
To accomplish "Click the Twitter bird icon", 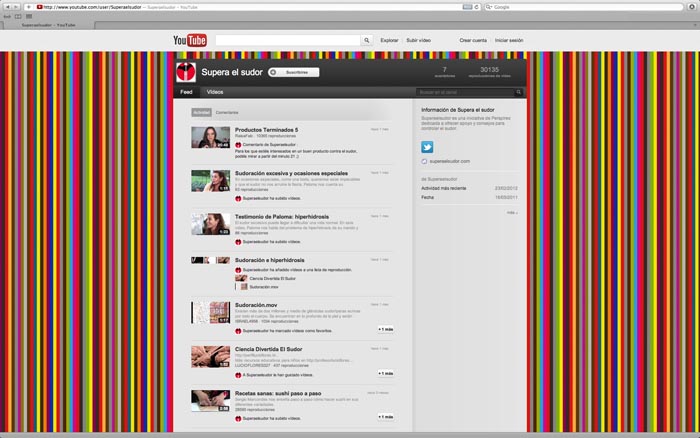I will (x=427, y=147).
